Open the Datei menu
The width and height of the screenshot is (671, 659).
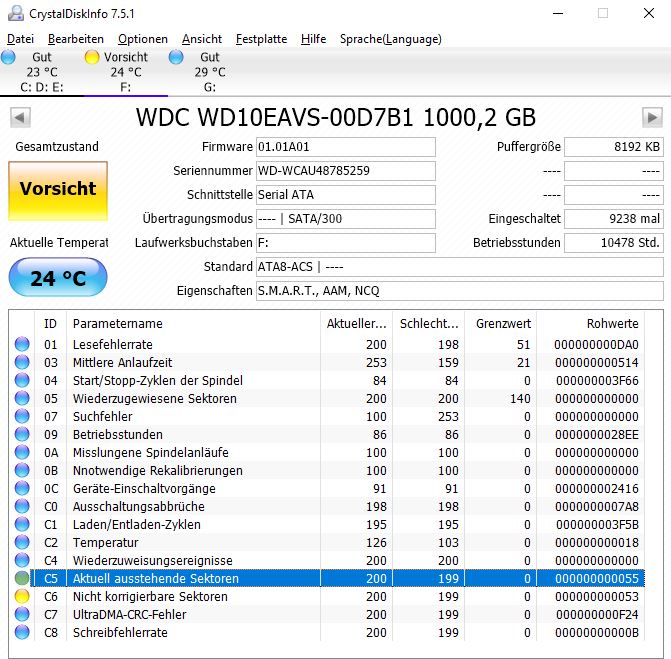20,39
